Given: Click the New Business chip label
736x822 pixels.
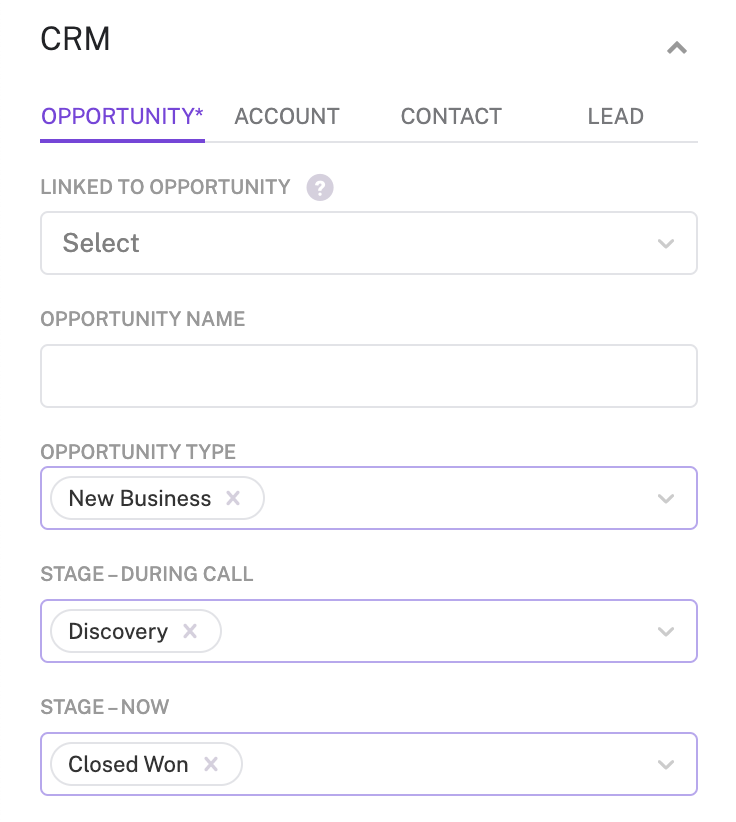Looking at the screenshot, I should coord(140,498).
